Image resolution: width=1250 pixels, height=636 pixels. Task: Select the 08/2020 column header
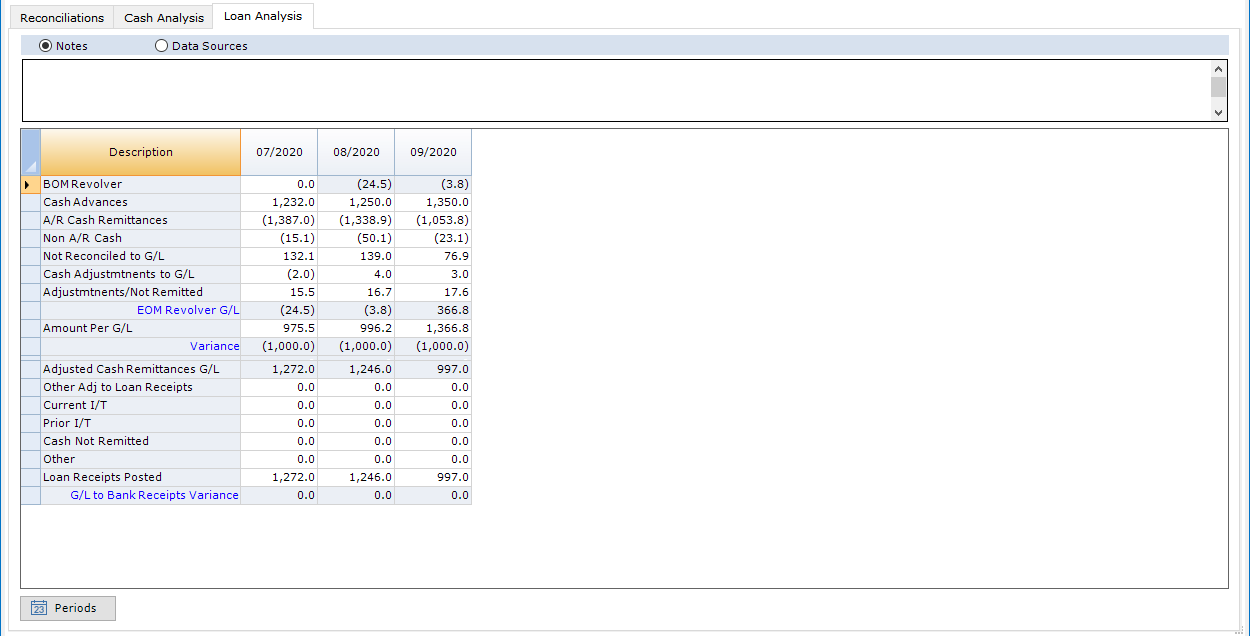[x=356, y=152]
